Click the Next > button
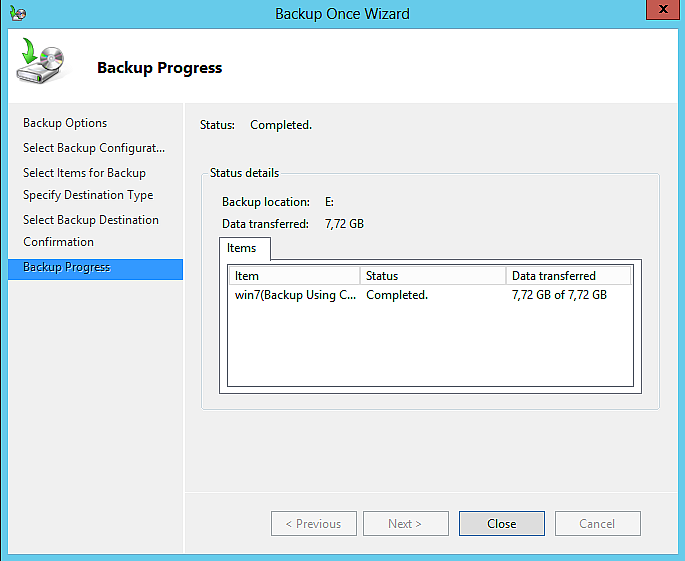The image size is (685, 561). [405, 523]
